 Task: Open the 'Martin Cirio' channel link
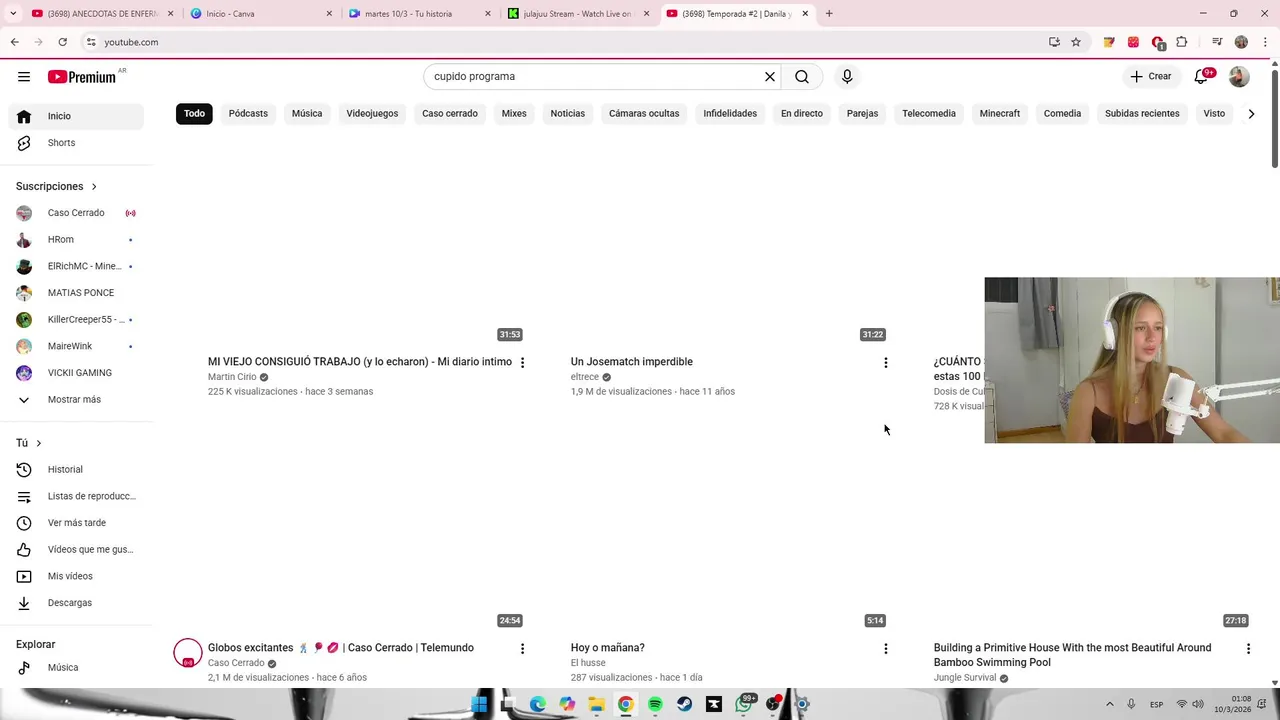[232, 377]
